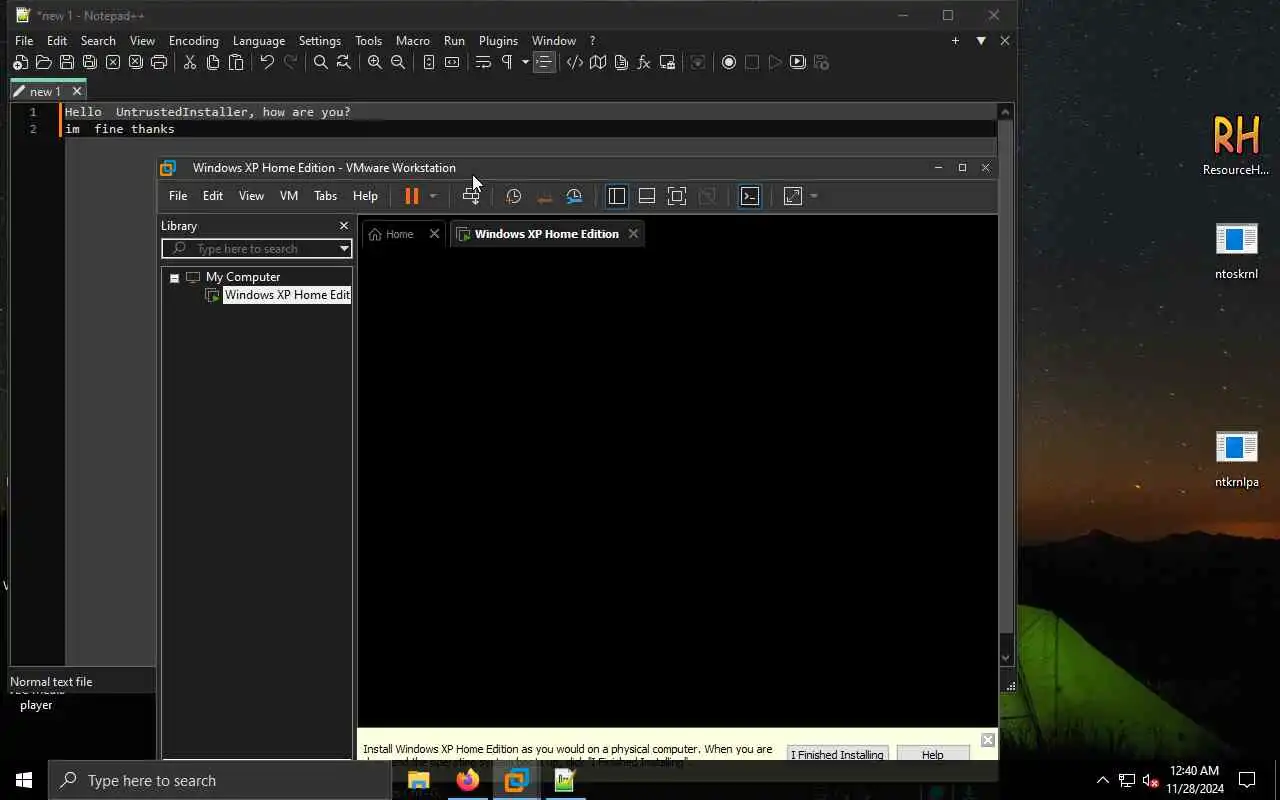Send Ctrl+Alt+Del to the virtual machine
This screenshot has height=800, width=1280.
(471, 196)
